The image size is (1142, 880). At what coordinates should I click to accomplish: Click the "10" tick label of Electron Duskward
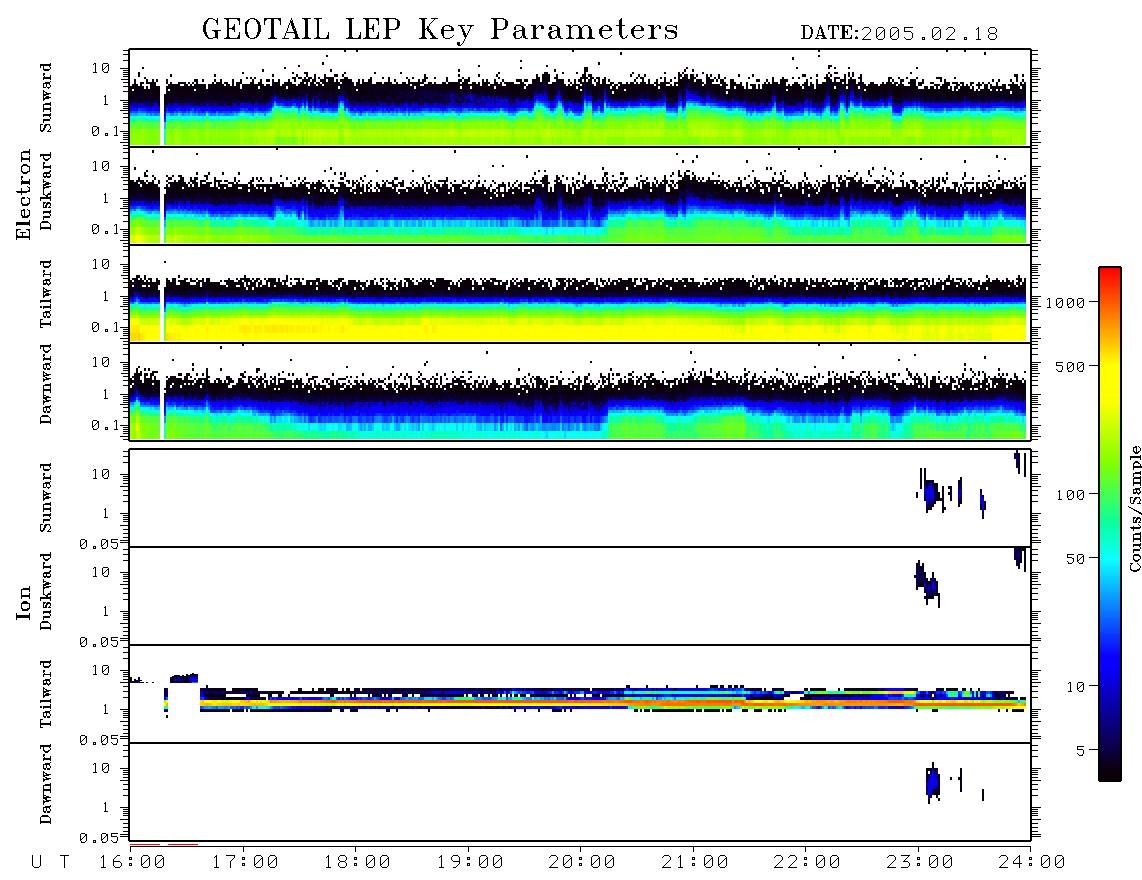[x=101, y=166]
